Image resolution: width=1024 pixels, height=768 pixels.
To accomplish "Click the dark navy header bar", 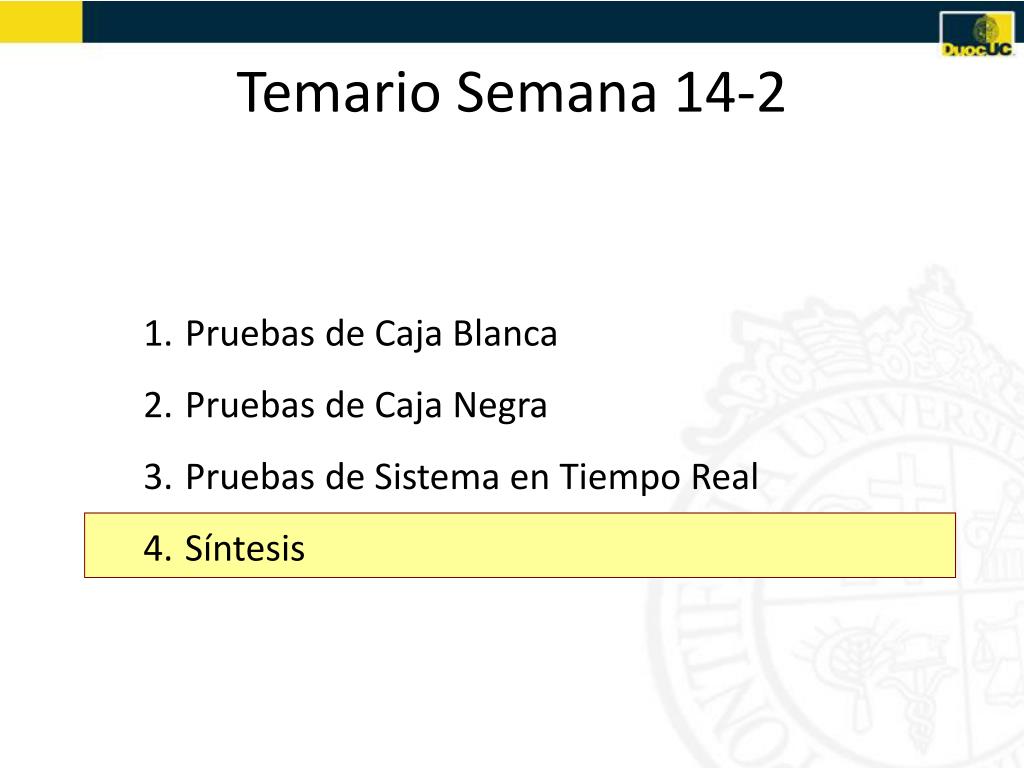I will coord(509,22).
